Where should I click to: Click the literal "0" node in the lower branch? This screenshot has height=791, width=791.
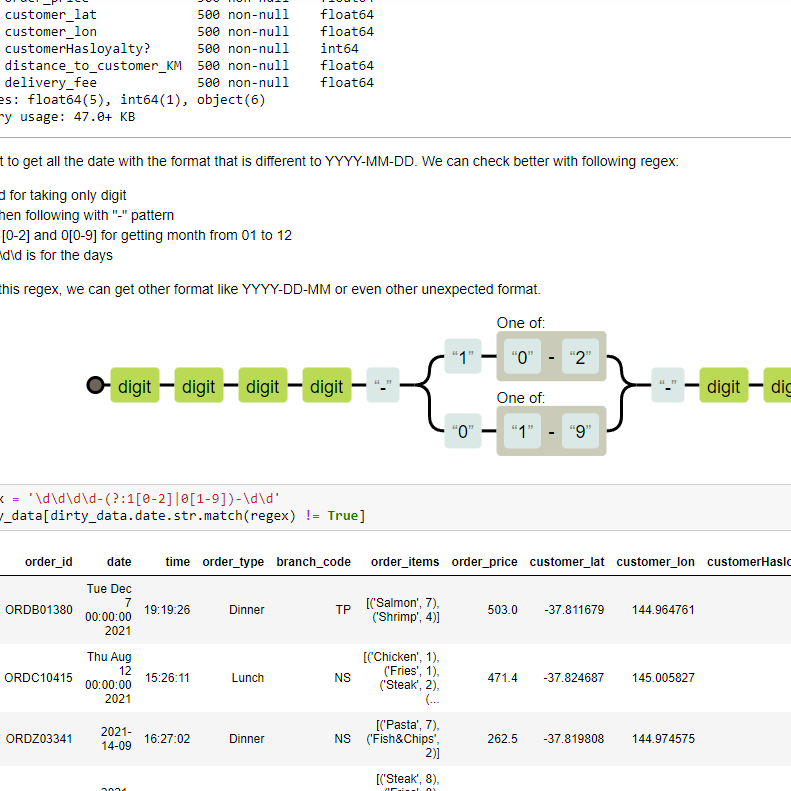coord(462,432)
